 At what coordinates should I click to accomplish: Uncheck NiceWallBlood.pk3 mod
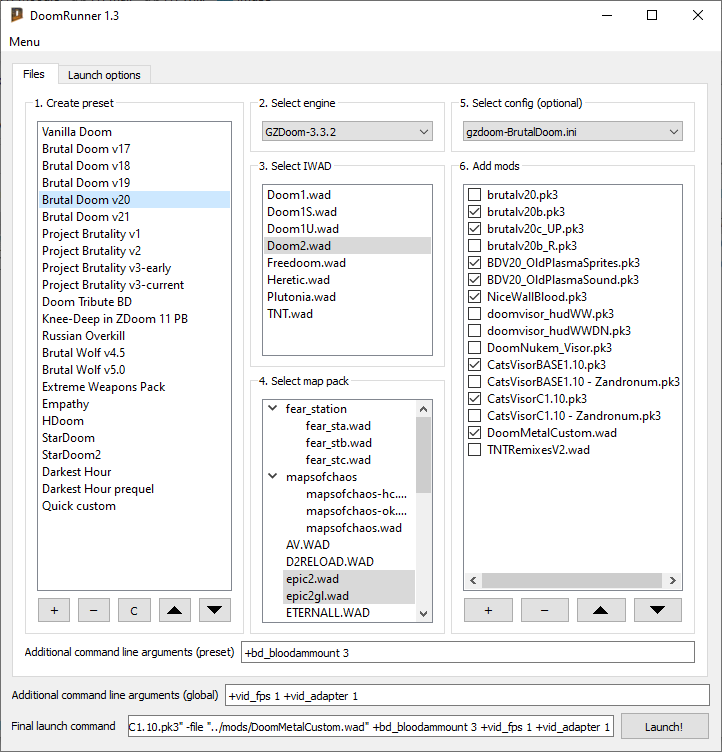(474, 297)
